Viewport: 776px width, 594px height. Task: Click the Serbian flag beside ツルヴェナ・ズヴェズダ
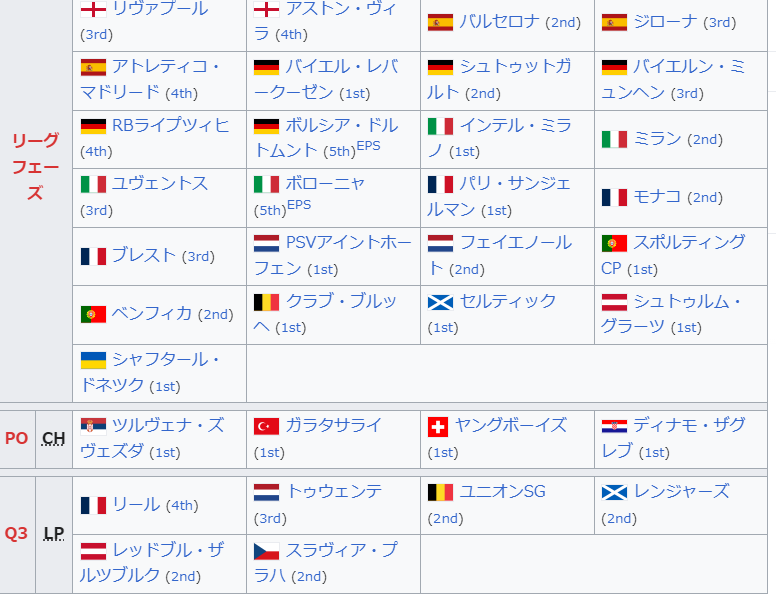click(x=93, y=426)
